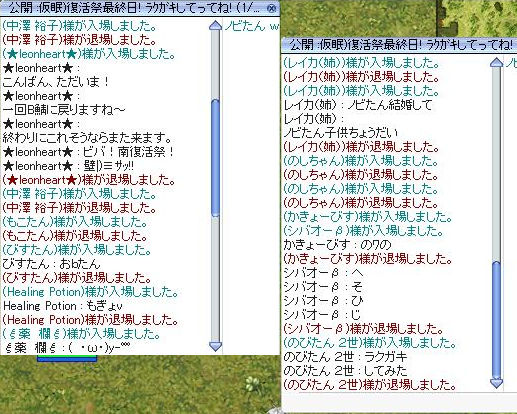Image resolution: width=517 pixels, height=414 pixels.
Task: Click the (のびたん 2世)様が退場しました line
Action: [370, 385]
